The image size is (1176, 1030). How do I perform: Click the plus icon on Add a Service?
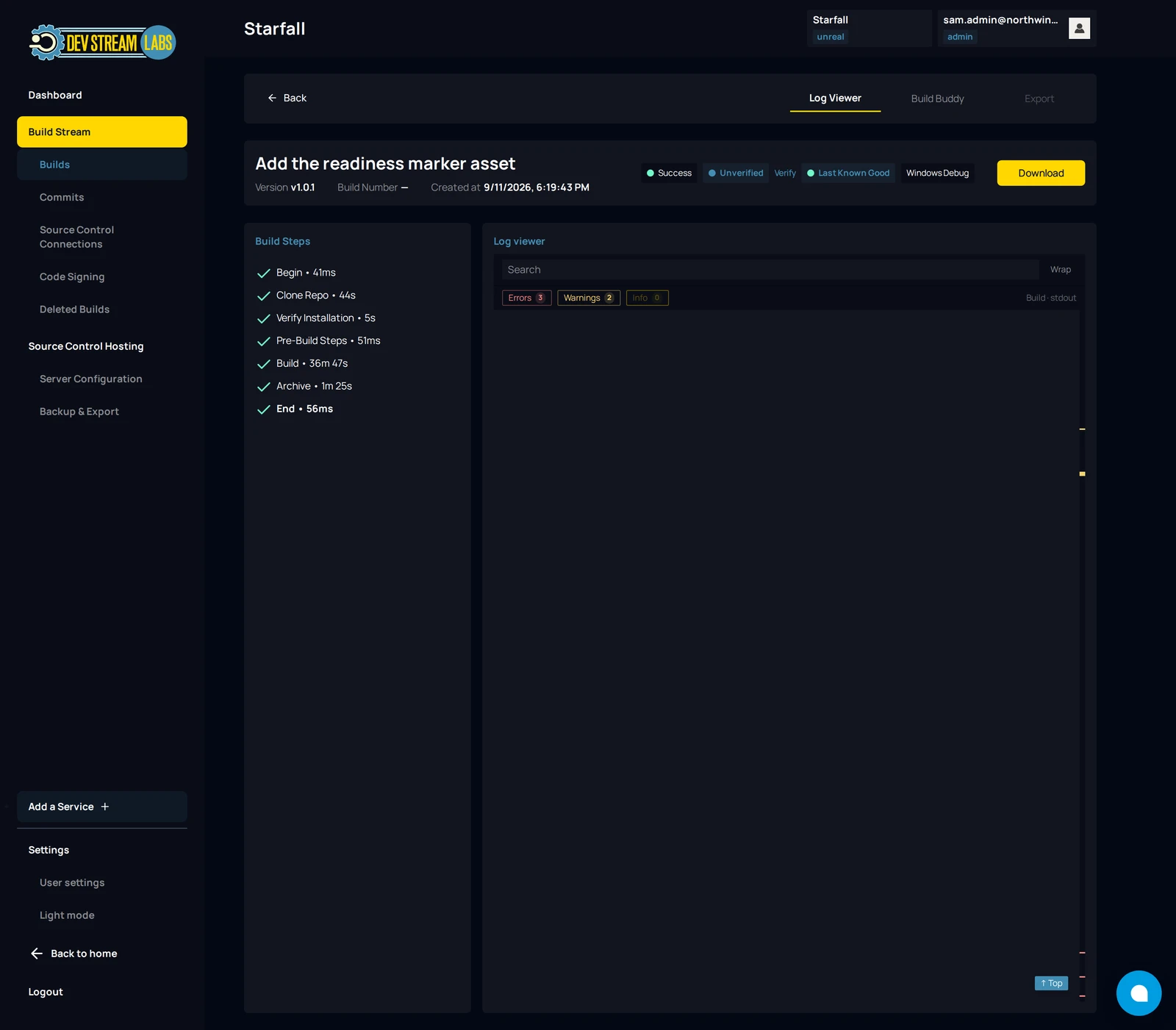click(x=105, y=807)
